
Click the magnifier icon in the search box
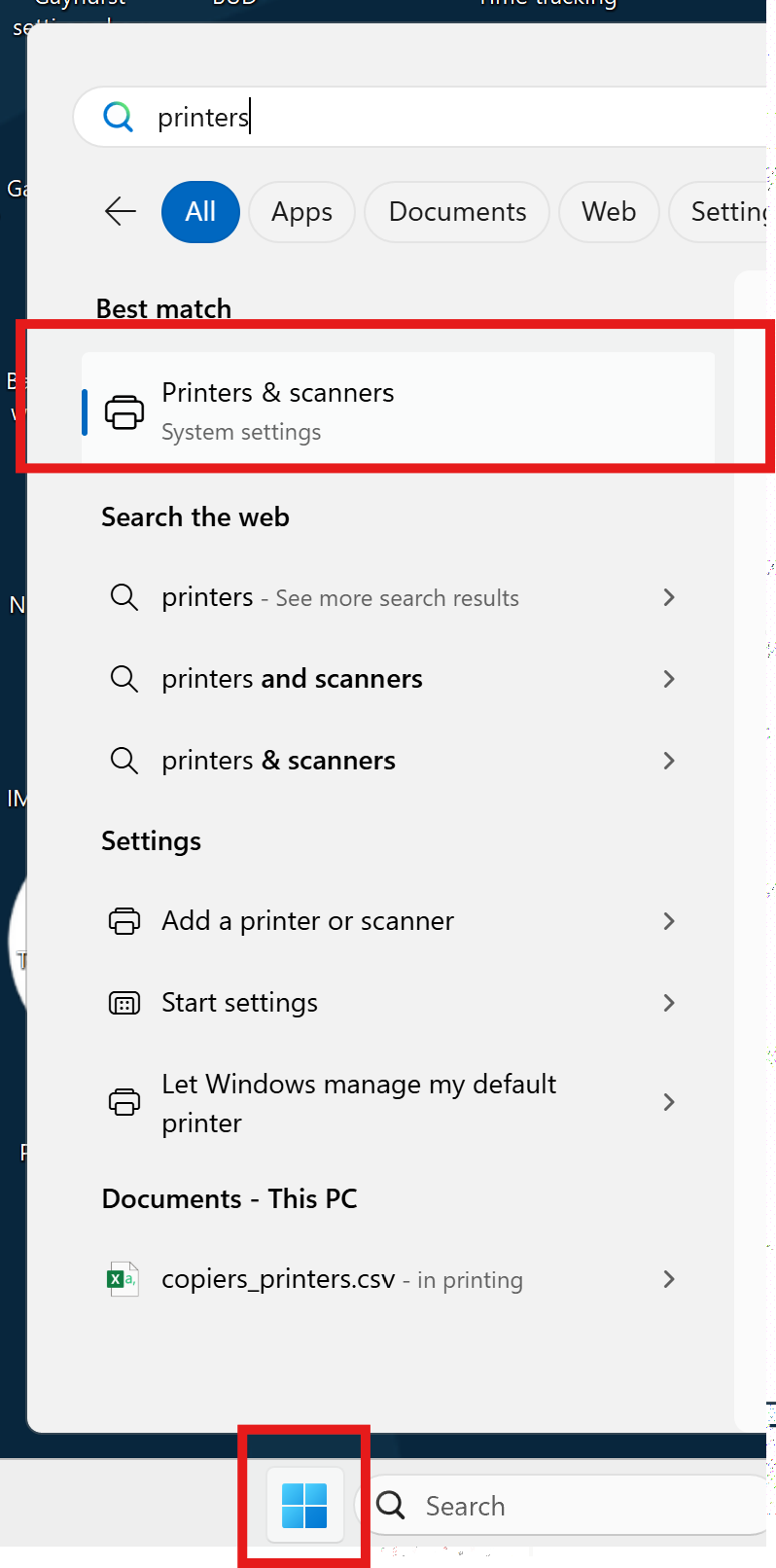pyautogui.click(x=119, y=117)
